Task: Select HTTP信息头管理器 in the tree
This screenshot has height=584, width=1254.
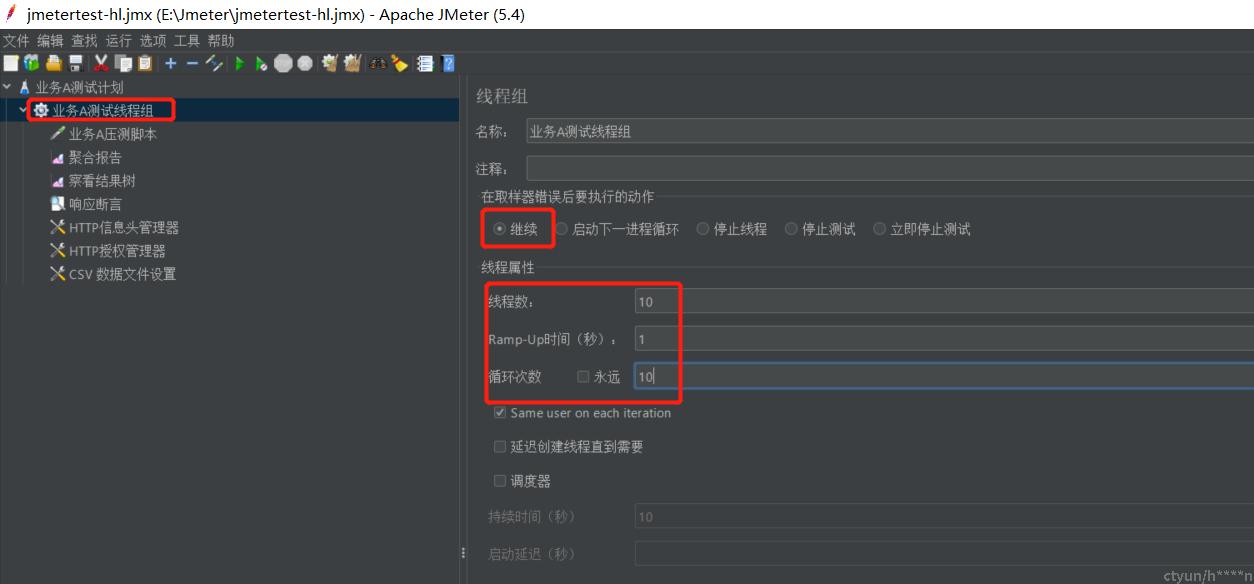Action: pyautogui.click(x=124, y=228)
